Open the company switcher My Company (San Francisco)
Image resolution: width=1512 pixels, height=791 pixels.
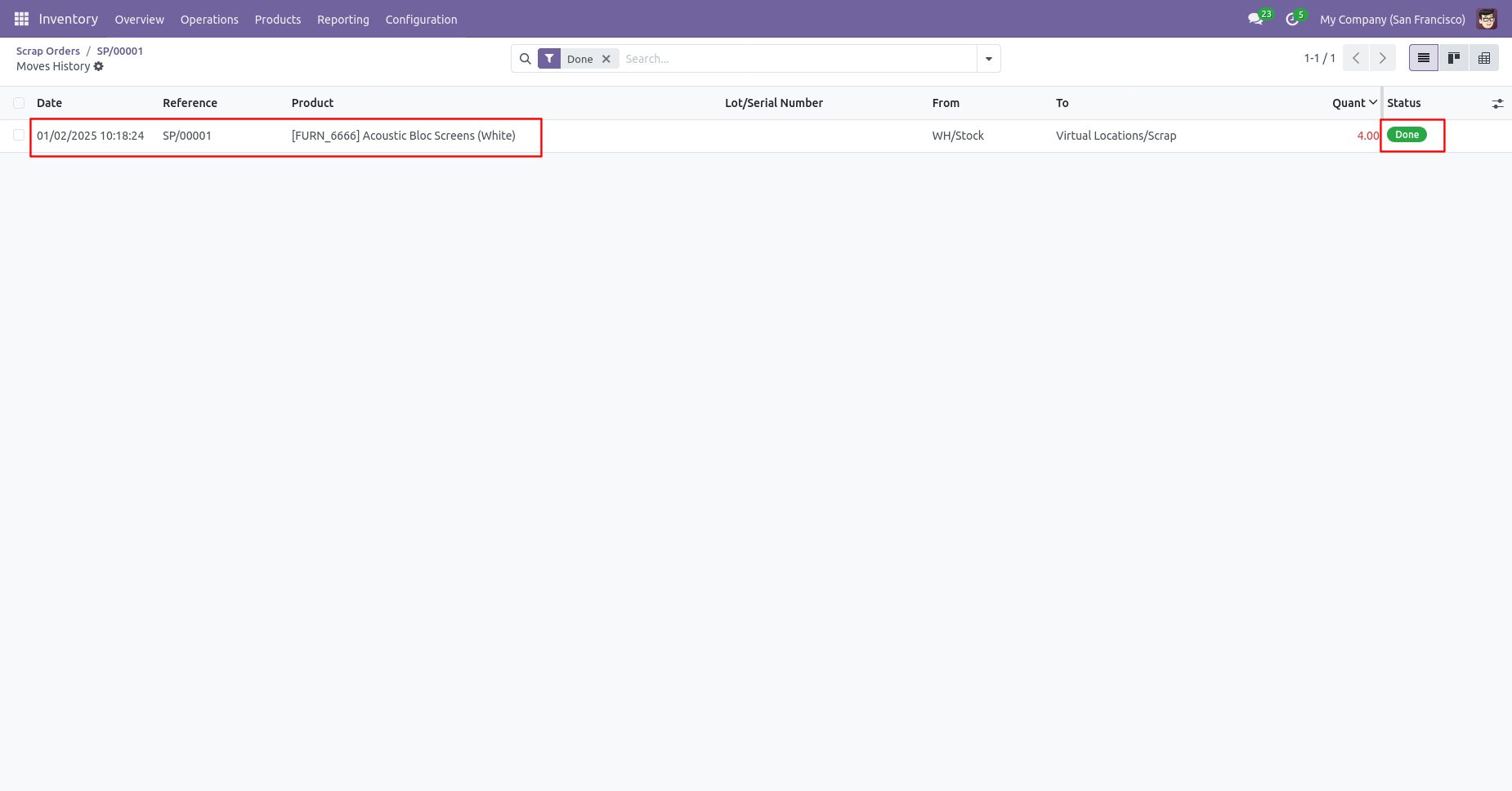[1393, 20]
